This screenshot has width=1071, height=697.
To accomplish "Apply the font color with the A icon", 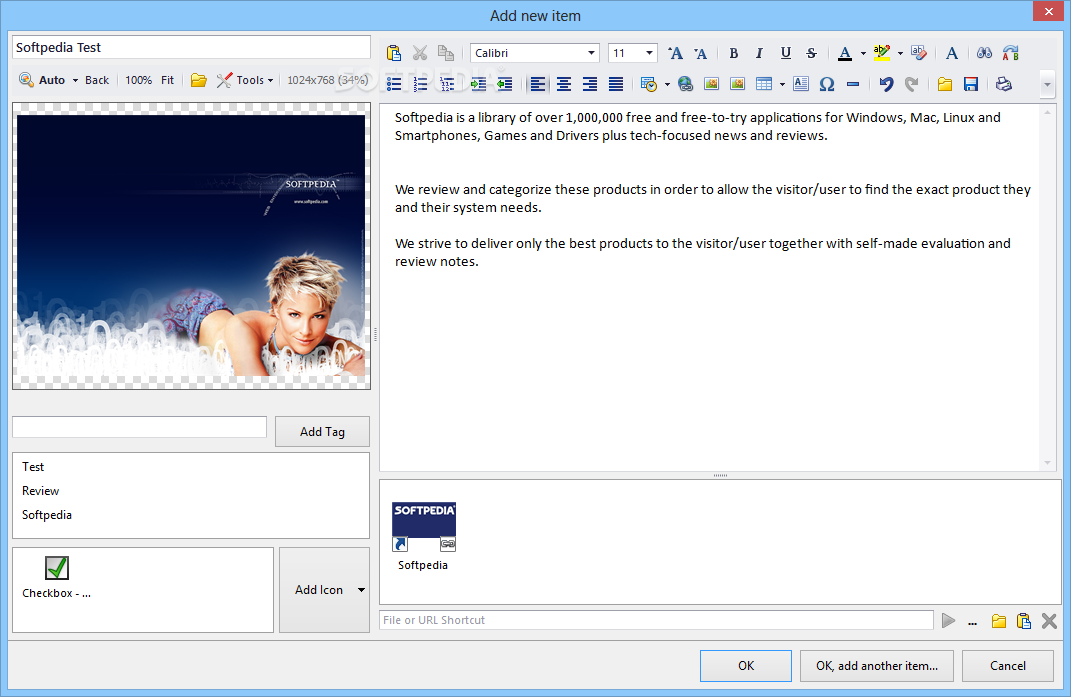I will pyautogui.click(x=845, y=53).
